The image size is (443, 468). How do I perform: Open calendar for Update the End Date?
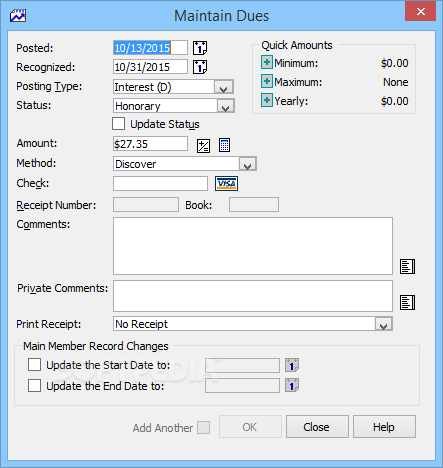292,386
